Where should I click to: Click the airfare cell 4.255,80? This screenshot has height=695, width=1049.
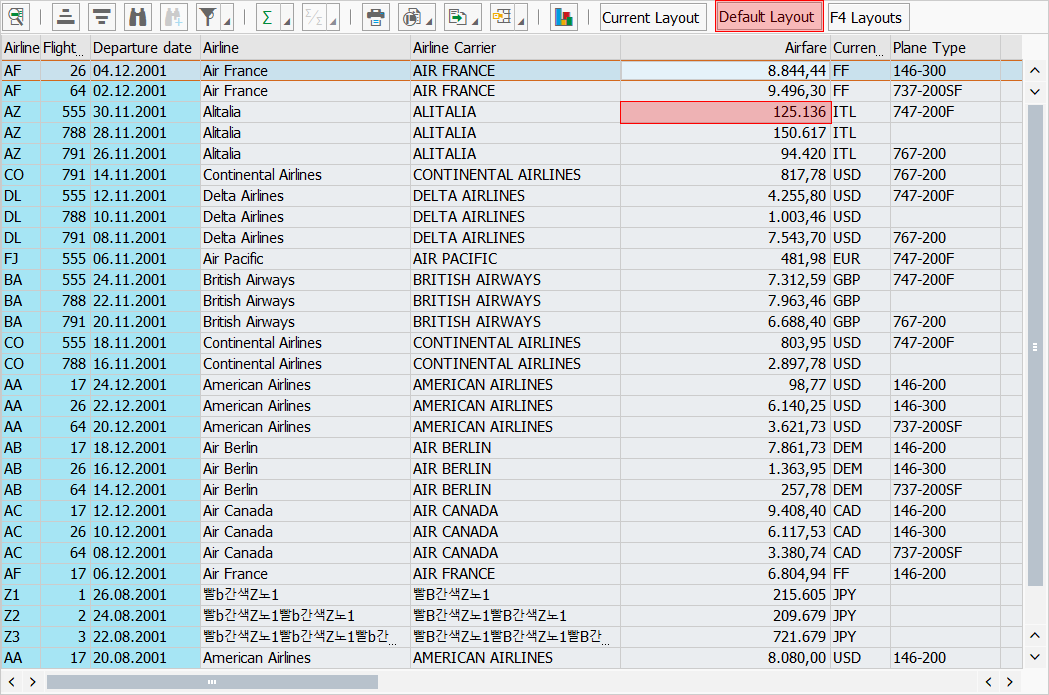pos(726,196)
